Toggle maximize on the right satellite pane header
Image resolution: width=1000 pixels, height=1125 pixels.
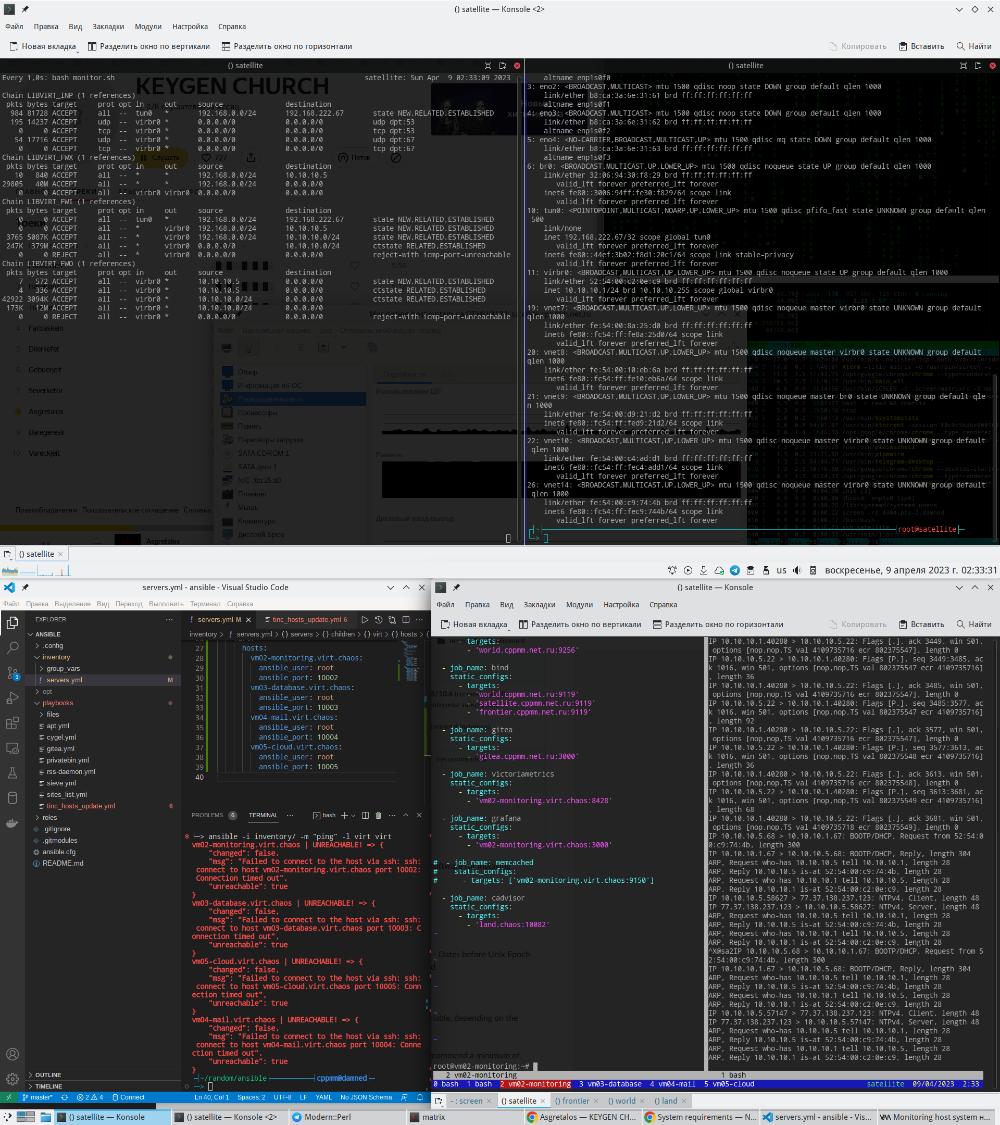963,65
